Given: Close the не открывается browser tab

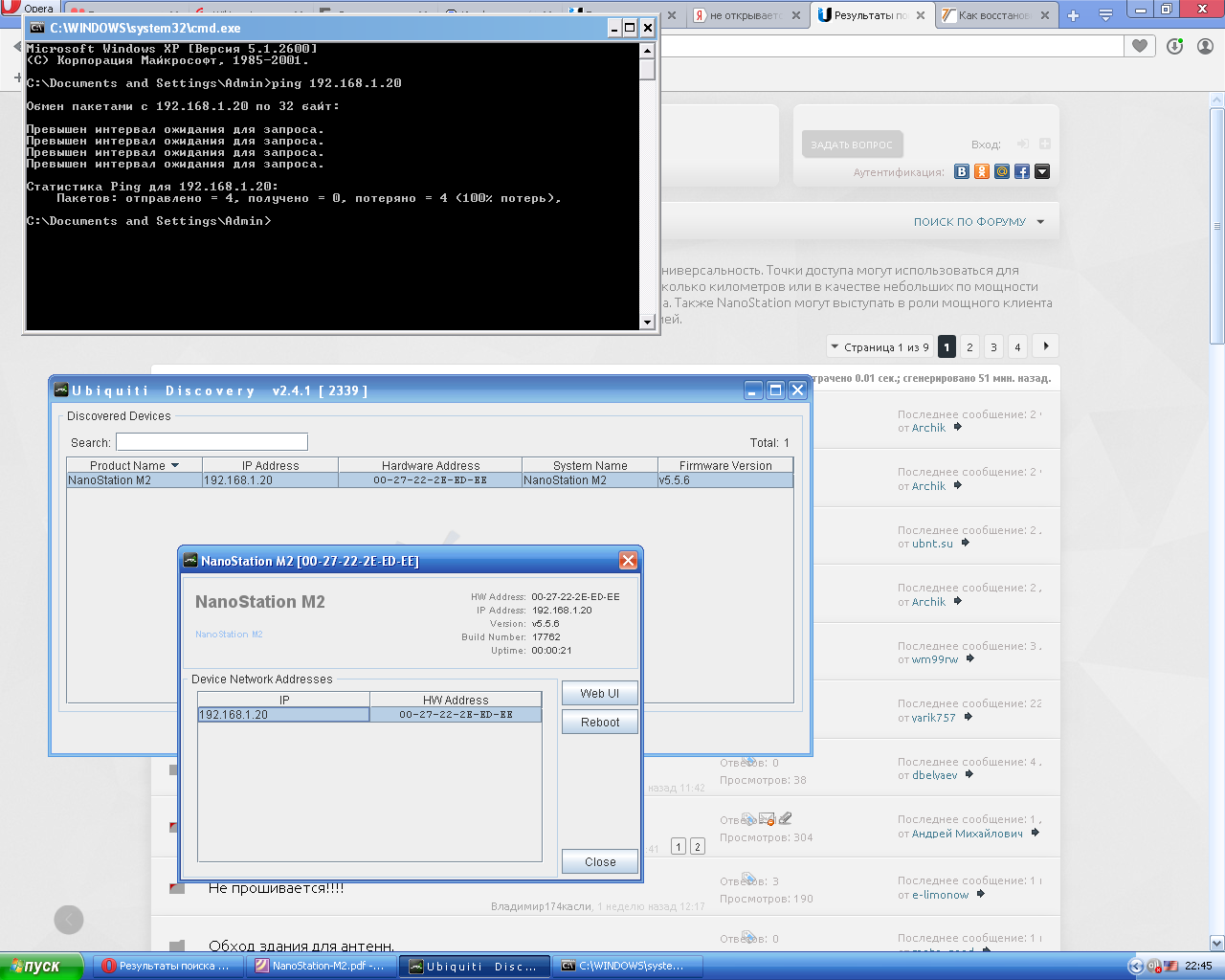Looking at the screenshot, I should [x=796, y=15].
